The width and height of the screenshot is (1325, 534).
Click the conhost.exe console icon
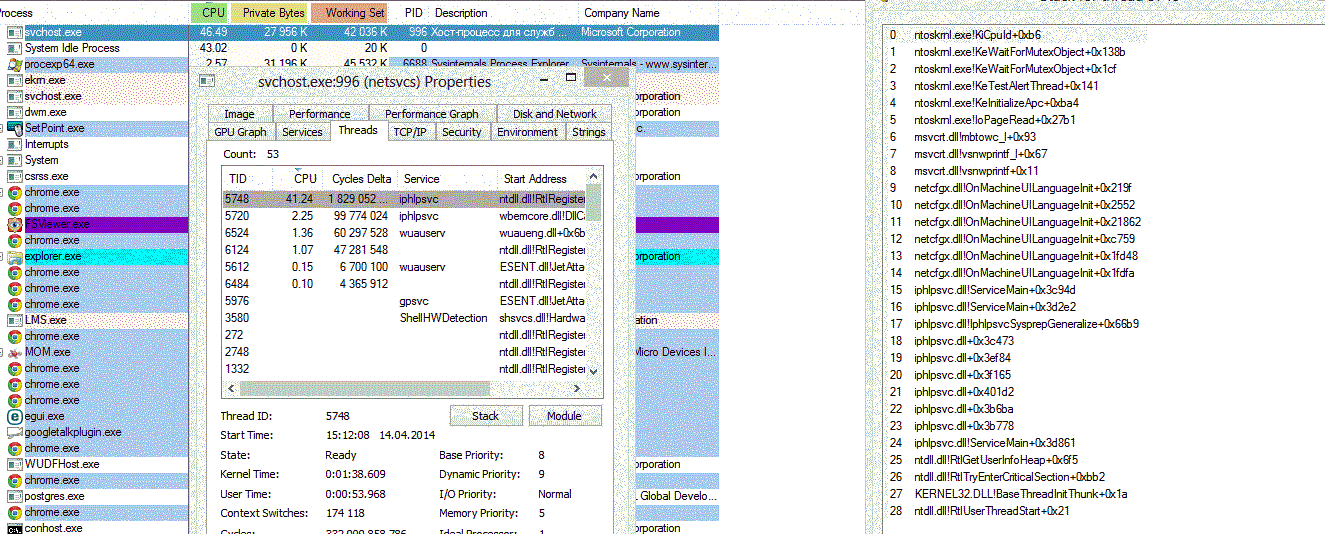(x=14, y=528)
